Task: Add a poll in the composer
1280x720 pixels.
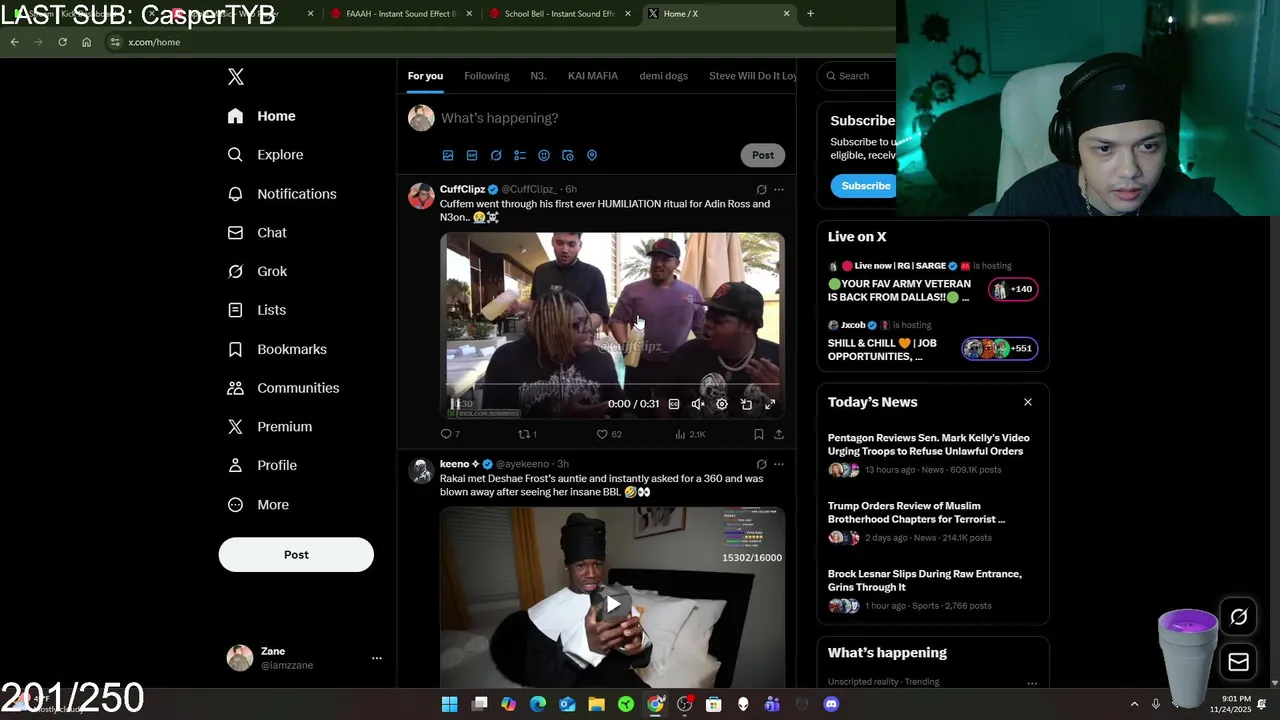Action: coord(520,155)
